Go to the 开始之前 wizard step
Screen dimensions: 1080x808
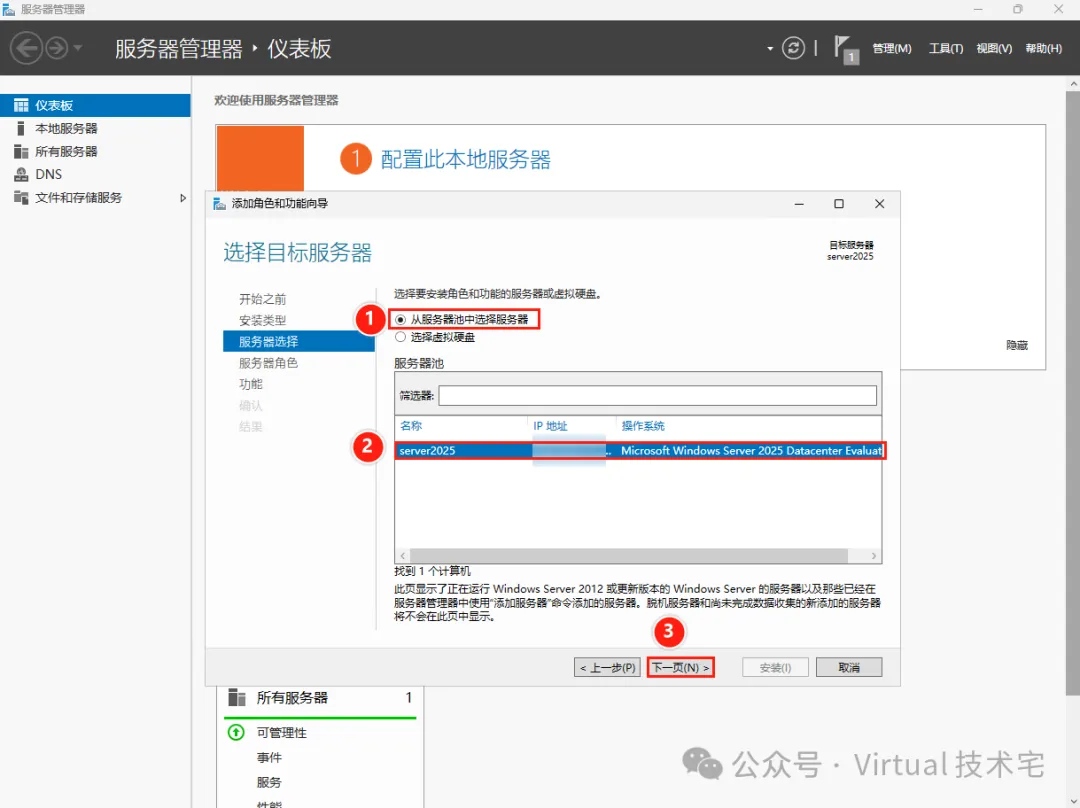(262, 299)
